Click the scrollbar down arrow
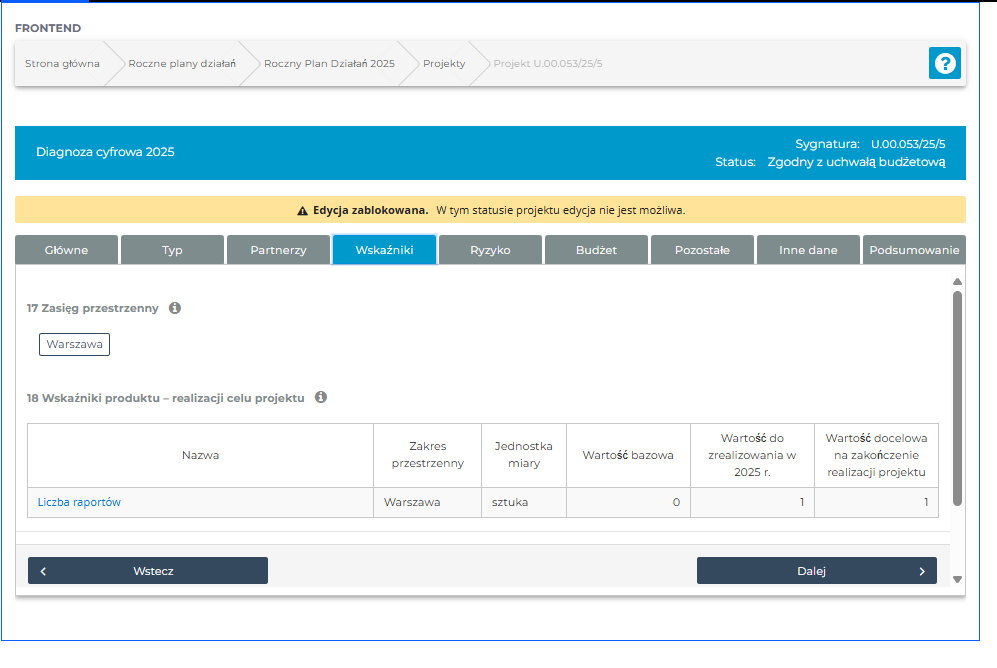997x668 pixels. point(957,579)
